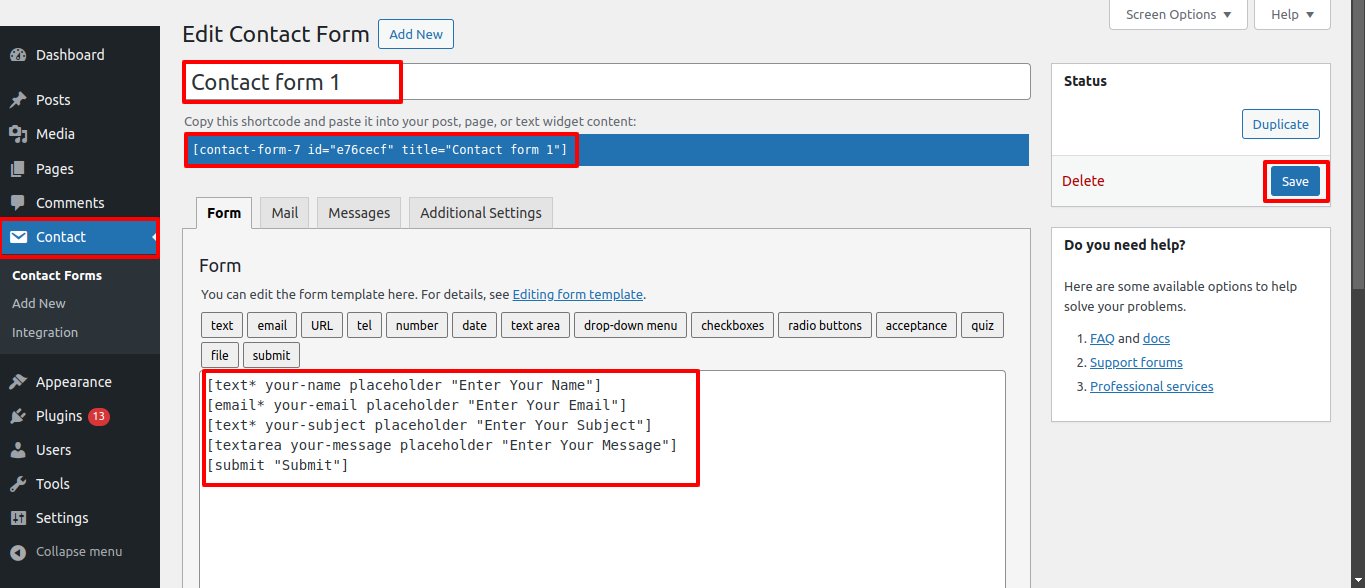Open the Additional Settings tab
1365x588 pixels.
point(480,213)
